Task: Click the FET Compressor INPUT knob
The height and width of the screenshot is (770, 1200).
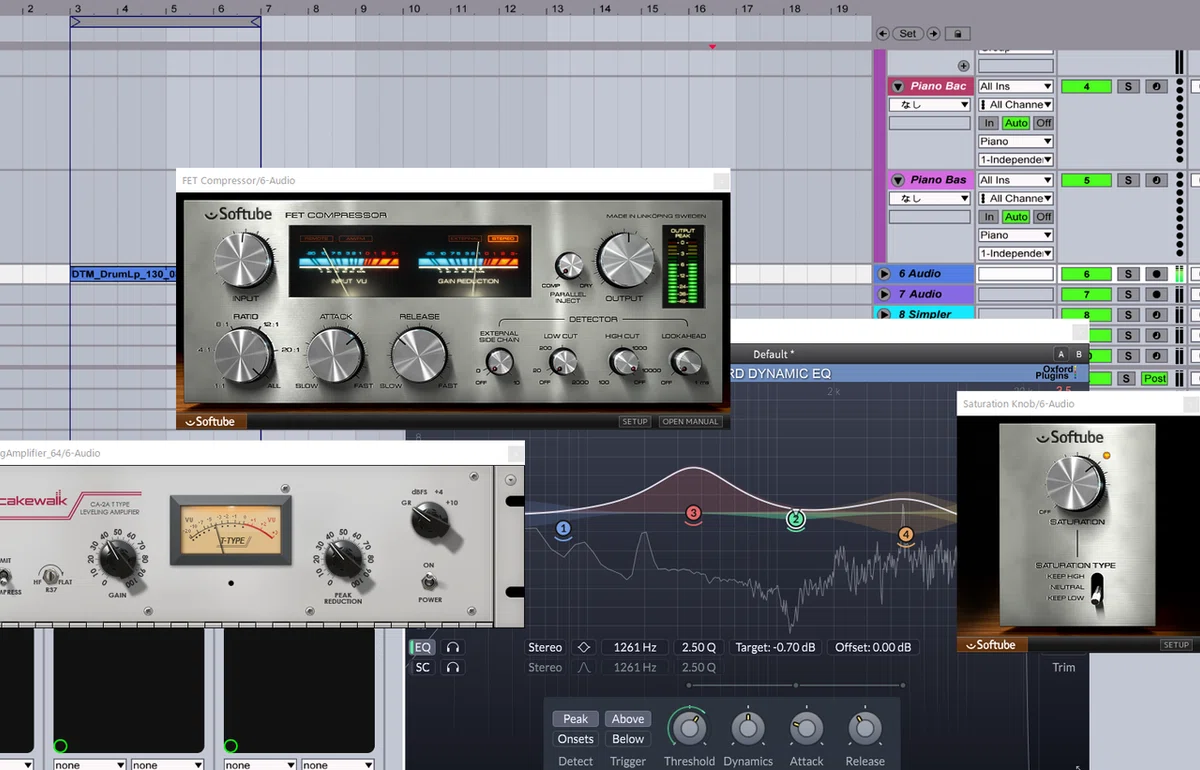Action: point(244,260)
